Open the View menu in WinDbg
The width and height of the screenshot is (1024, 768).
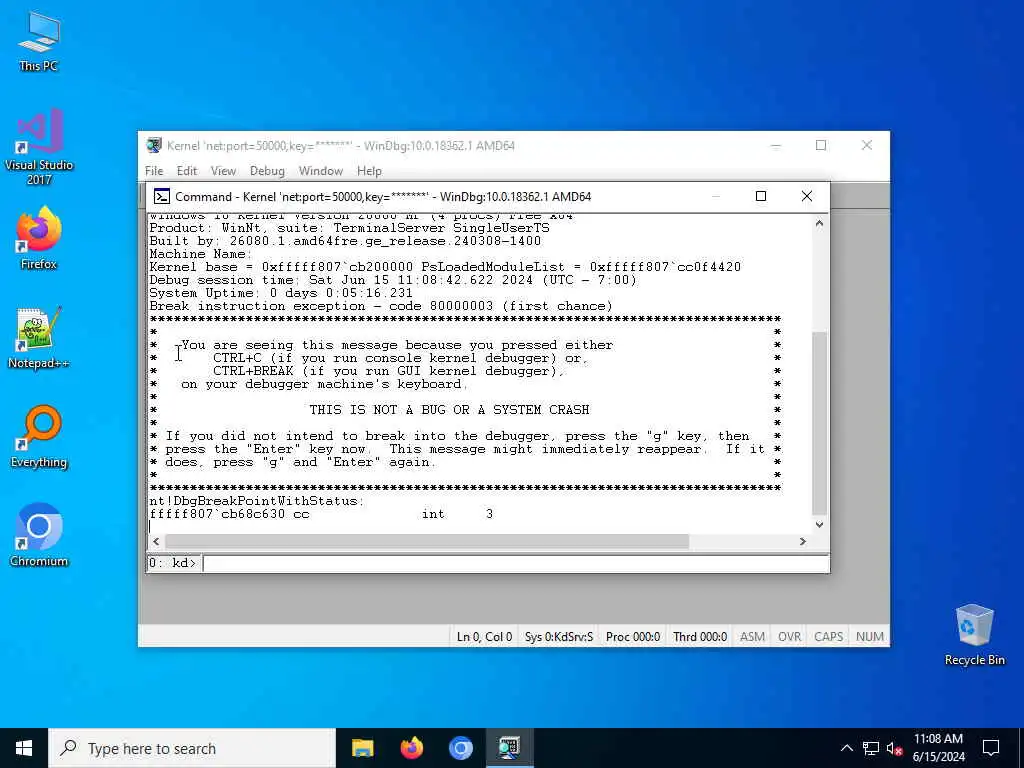click(x=223, y=171)
